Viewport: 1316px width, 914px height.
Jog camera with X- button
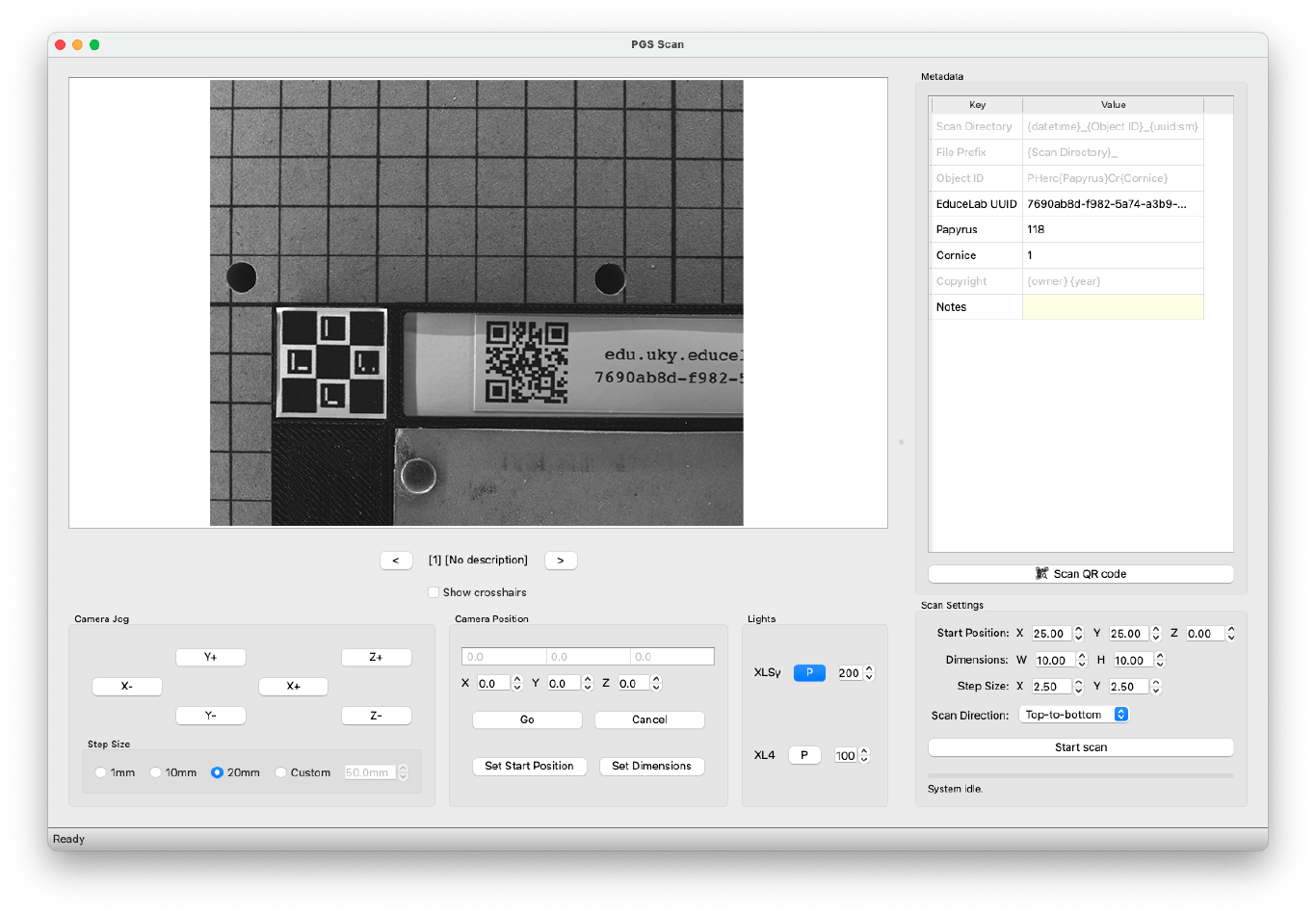point(127,687)
